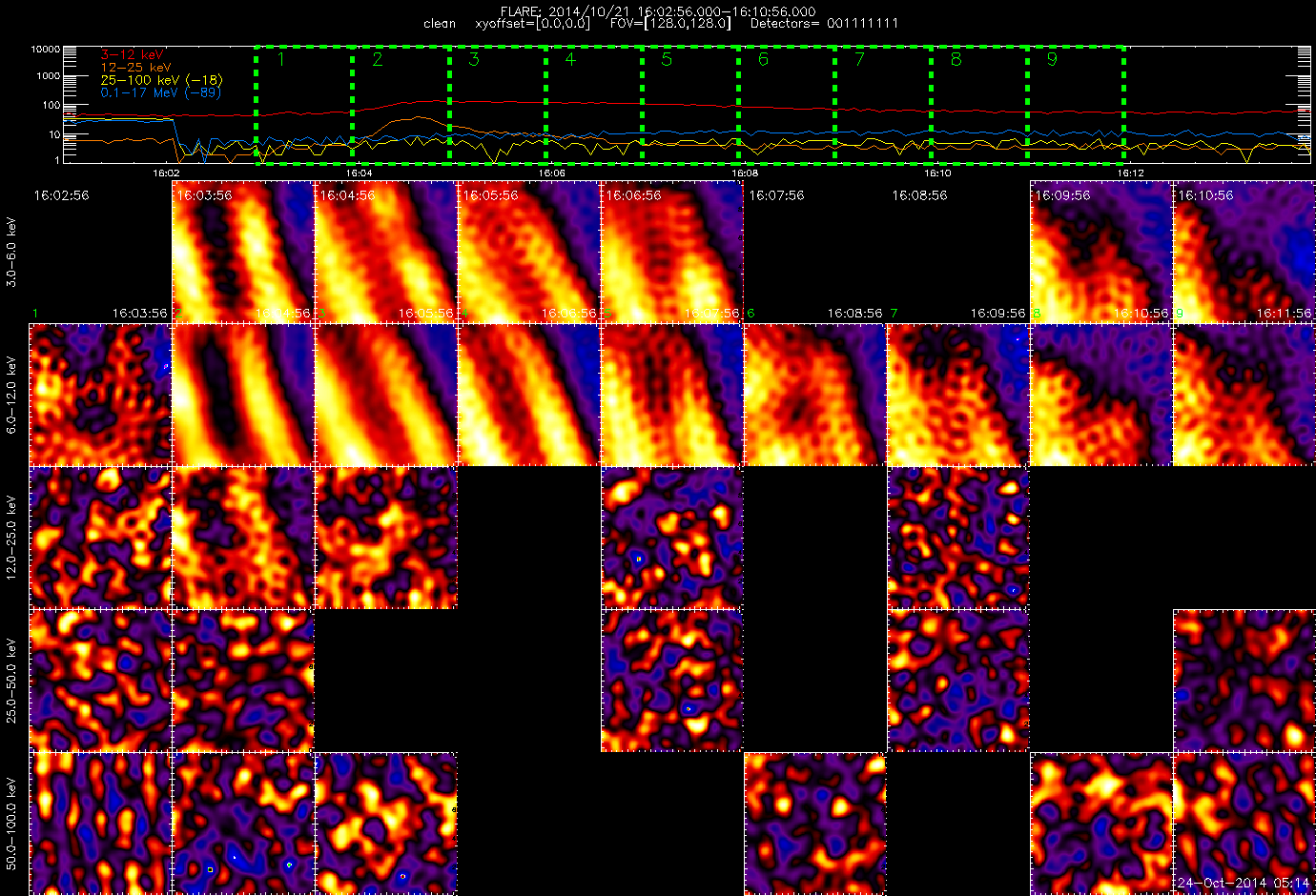Select the 12.0-25.0 keV image for interval 1
This screenshot has height=896, width=1316.
point(100,538)
